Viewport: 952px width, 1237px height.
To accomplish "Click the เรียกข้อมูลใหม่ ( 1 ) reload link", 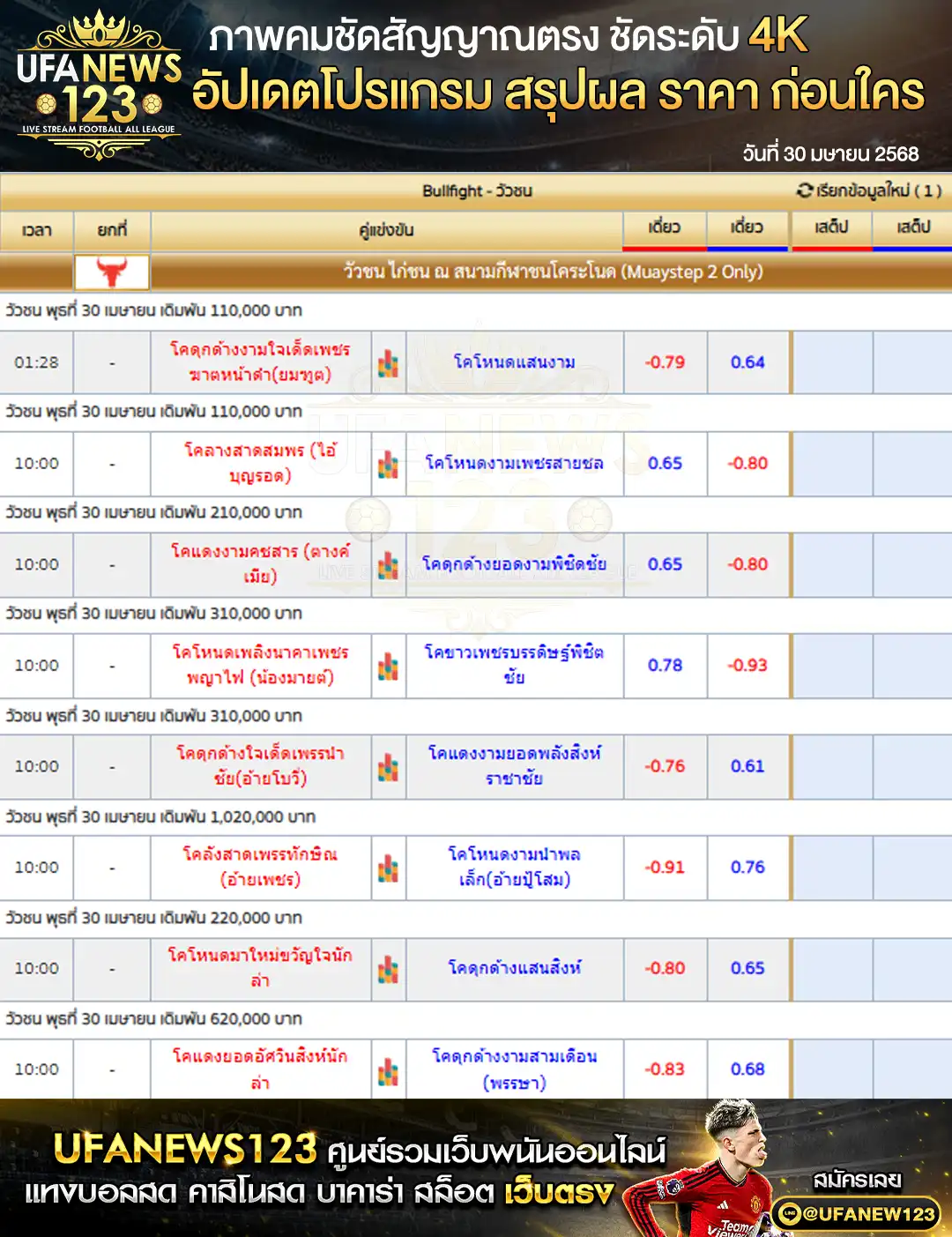I will (x=869, y=190).
